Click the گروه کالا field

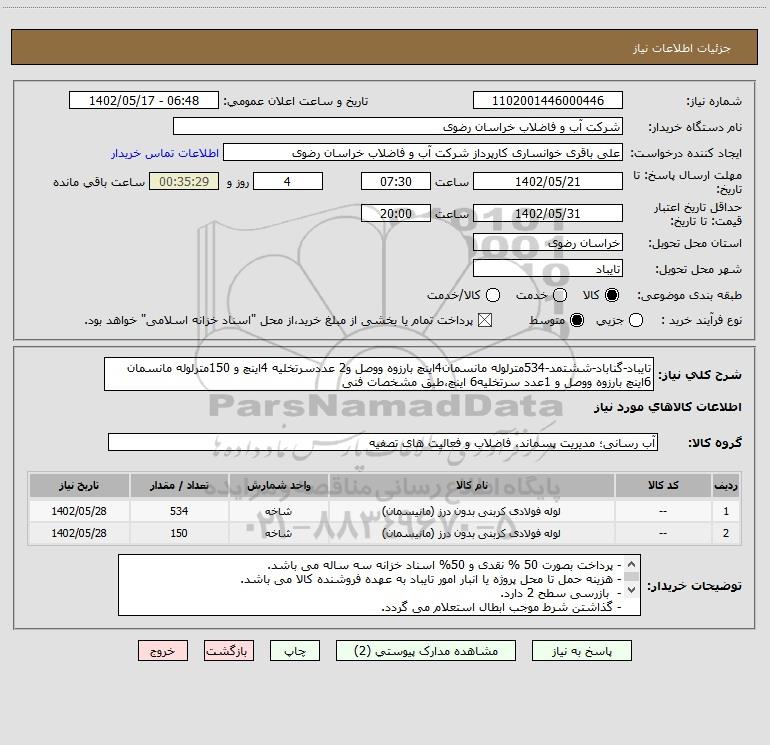pyautogui.click(x=383, y=442)
